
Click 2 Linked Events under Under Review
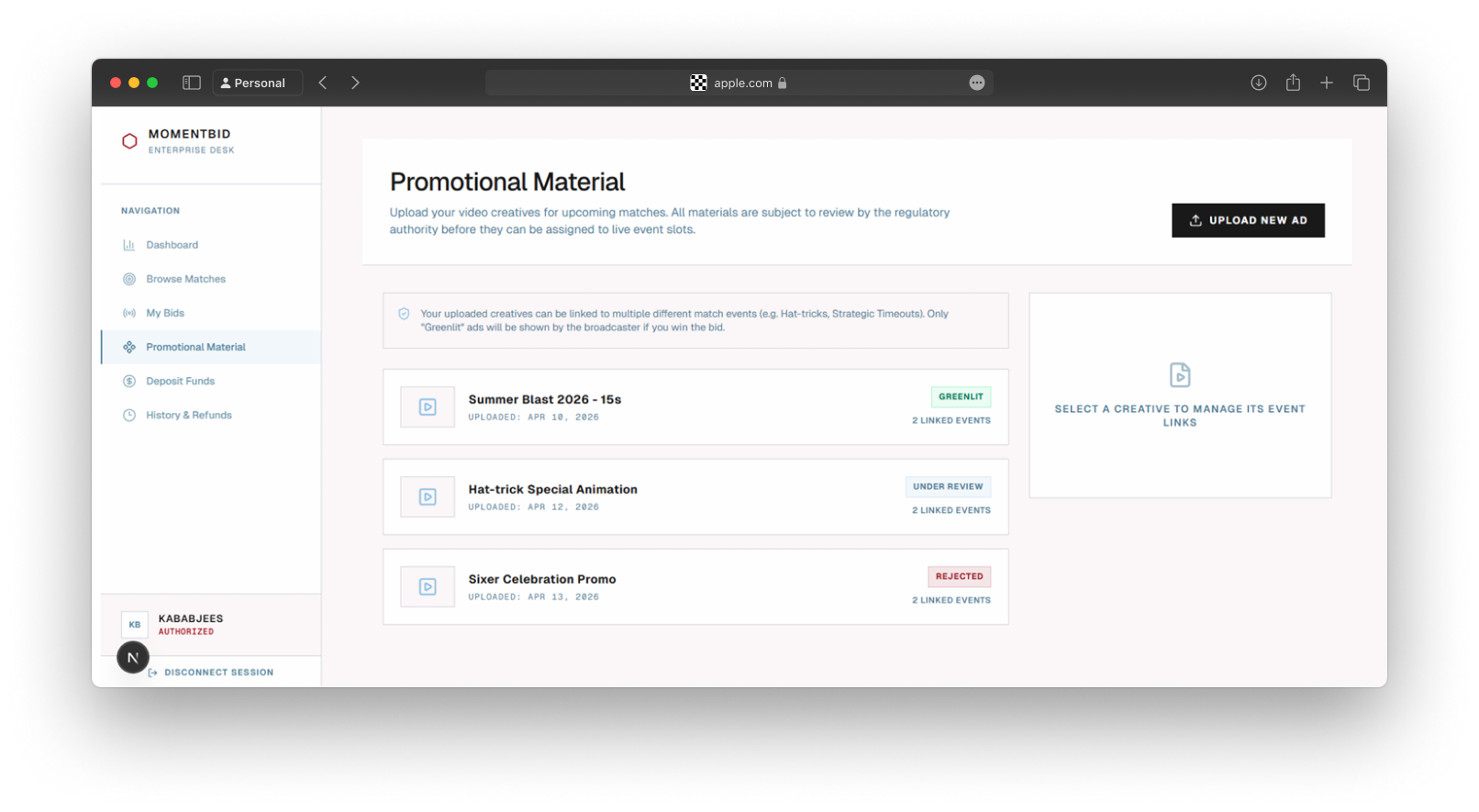click(x=951, y=510)
